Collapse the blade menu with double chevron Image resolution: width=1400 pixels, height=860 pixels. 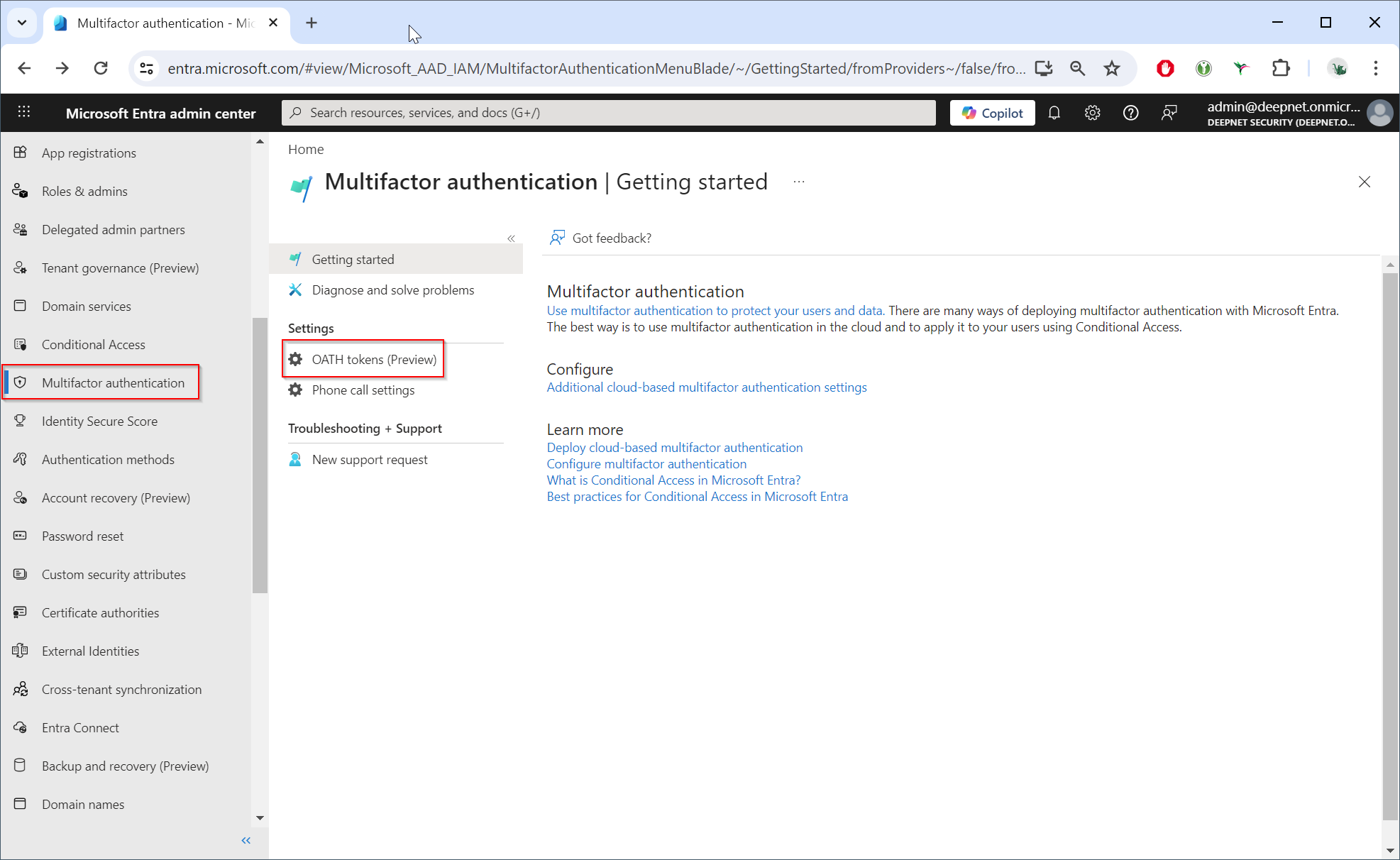click(511, 238)
